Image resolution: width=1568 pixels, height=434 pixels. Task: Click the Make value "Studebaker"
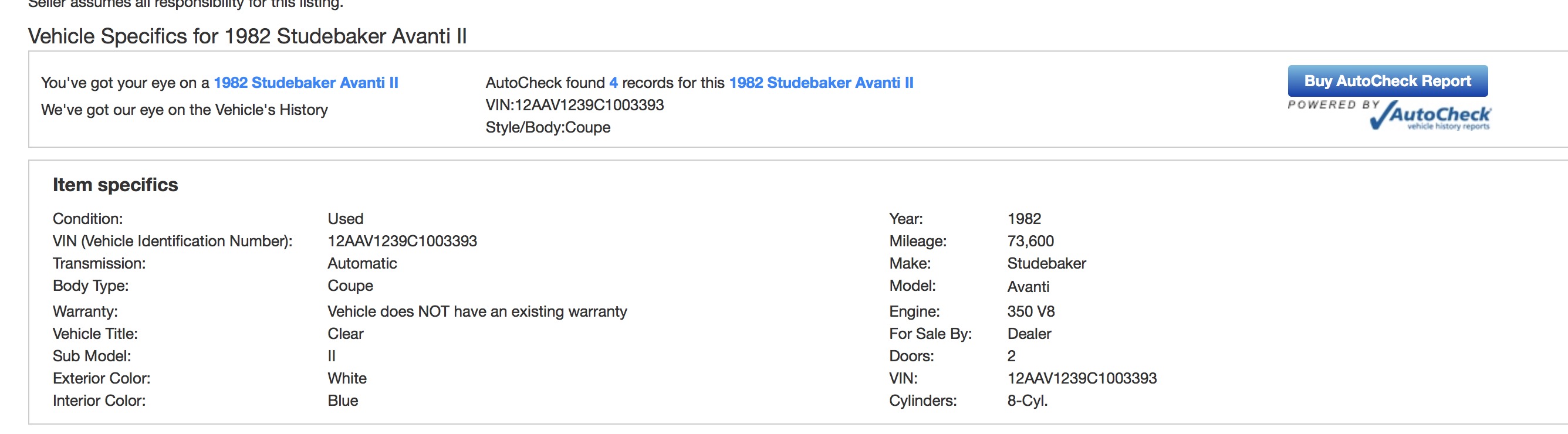tap(1046, 263)
